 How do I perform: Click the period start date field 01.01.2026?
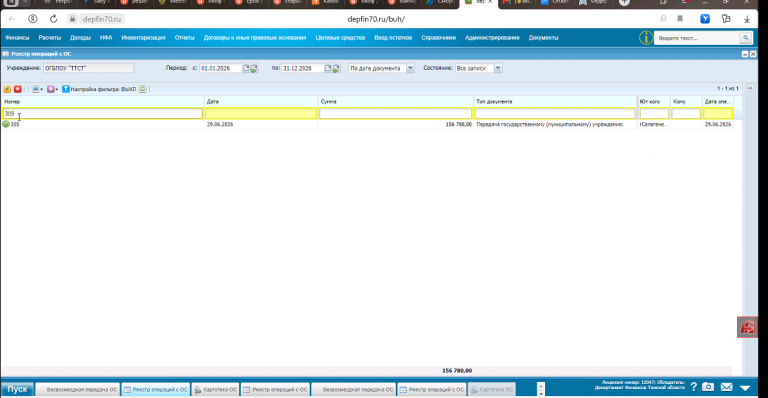coord(220,68)
